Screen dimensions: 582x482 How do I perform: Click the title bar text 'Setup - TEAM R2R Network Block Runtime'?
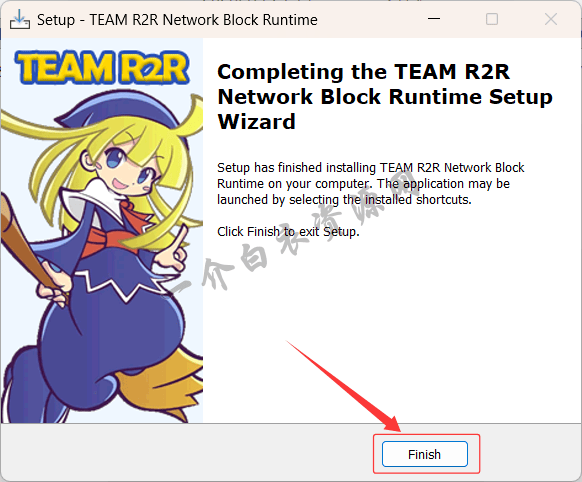point(177,20)
